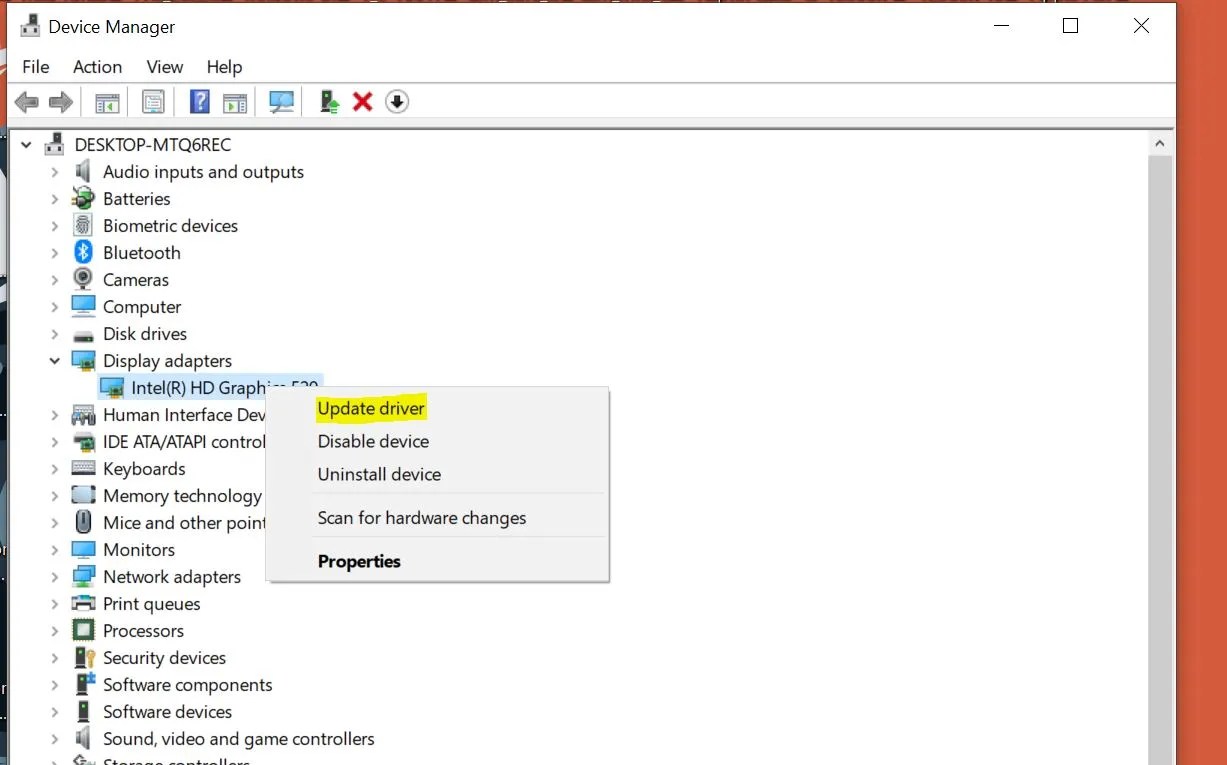1227x765 pixels.
Task: Click the scrollbar up arrow
Action: point(1160,143)
